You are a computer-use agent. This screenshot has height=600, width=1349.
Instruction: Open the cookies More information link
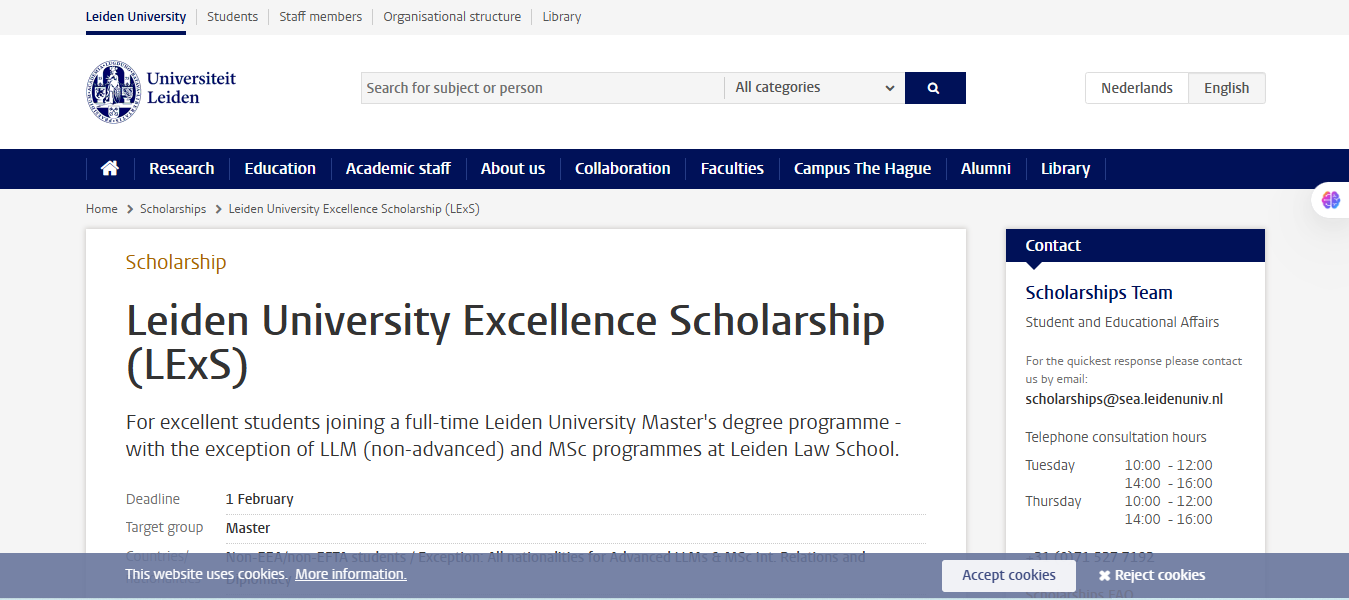pos(351,574)
